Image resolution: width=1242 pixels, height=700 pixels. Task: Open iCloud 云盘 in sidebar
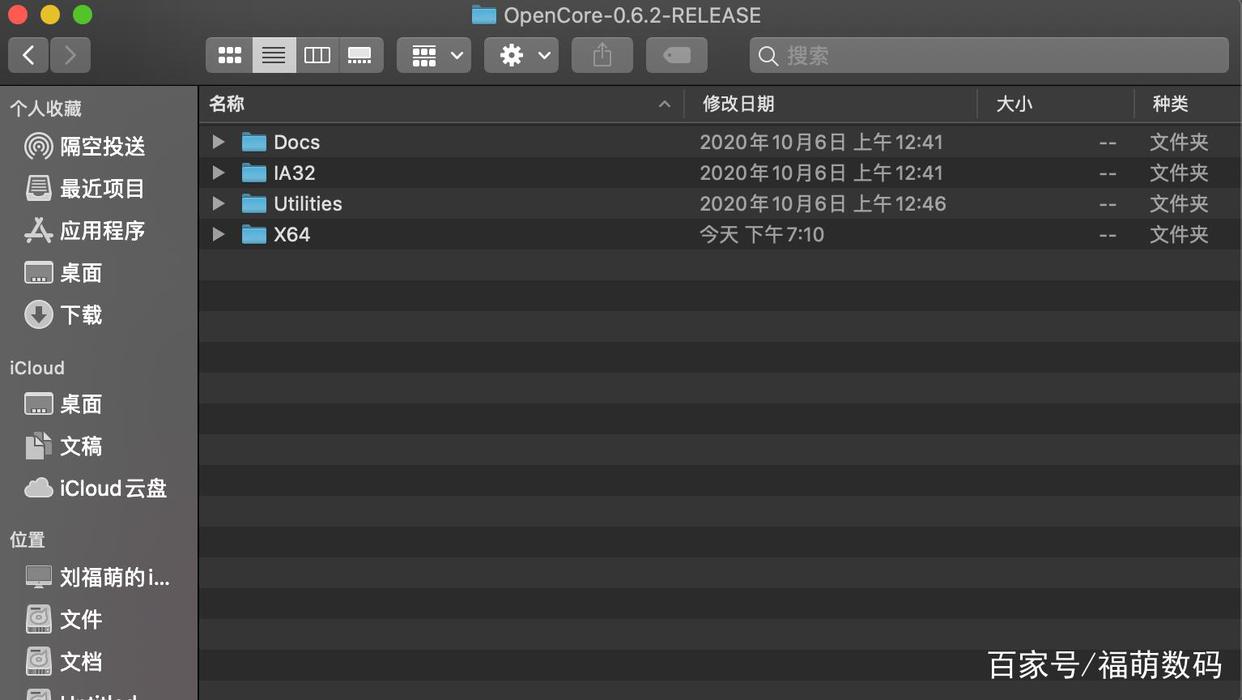tap(96, 489)
